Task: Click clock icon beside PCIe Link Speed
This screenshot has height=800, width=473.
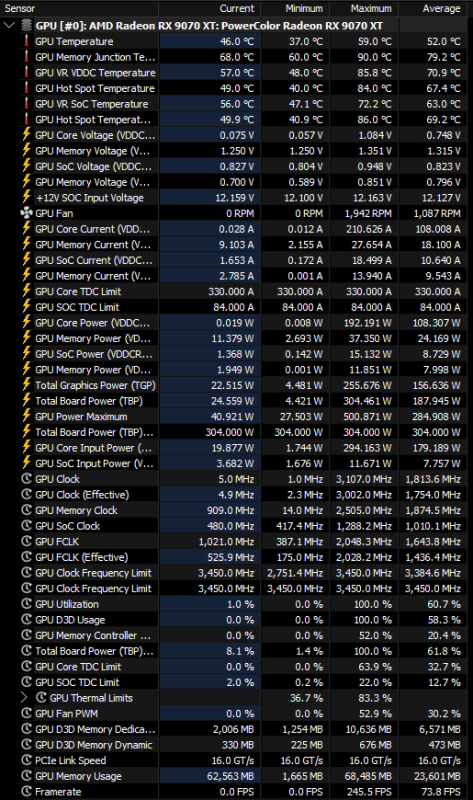Action: [x=27, y=760]
